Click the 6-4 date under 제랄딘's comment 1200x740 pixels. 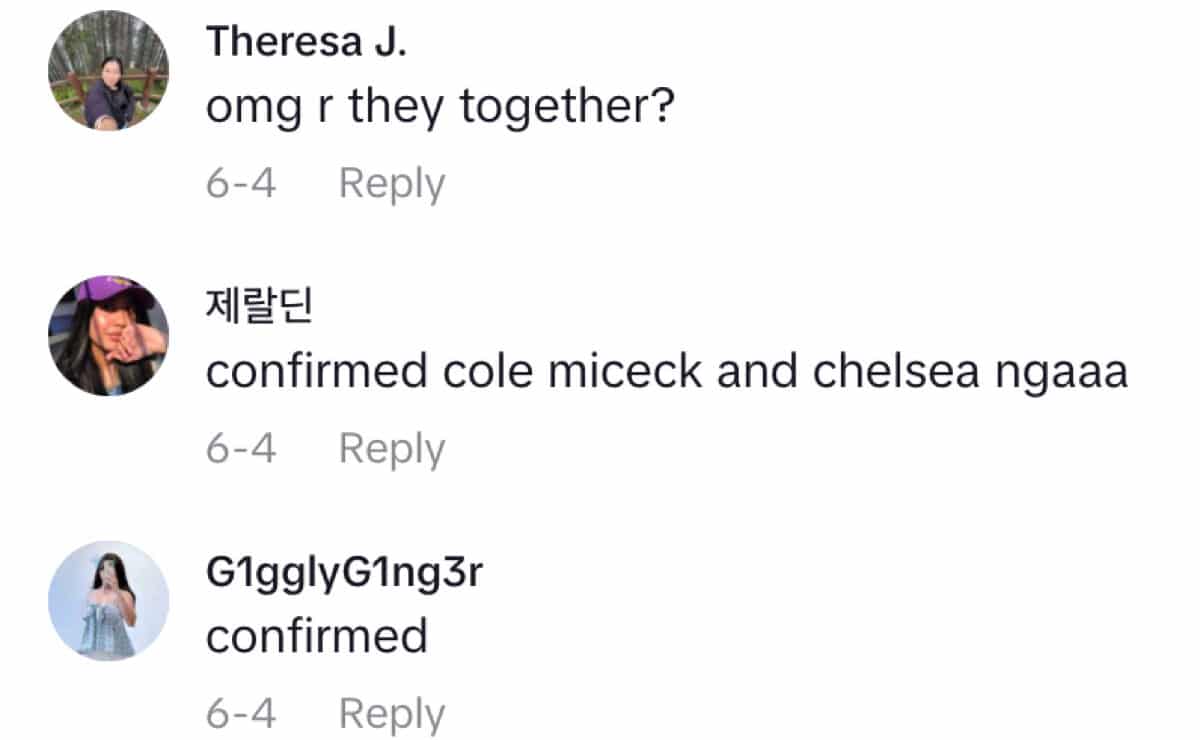coord(241,449)
